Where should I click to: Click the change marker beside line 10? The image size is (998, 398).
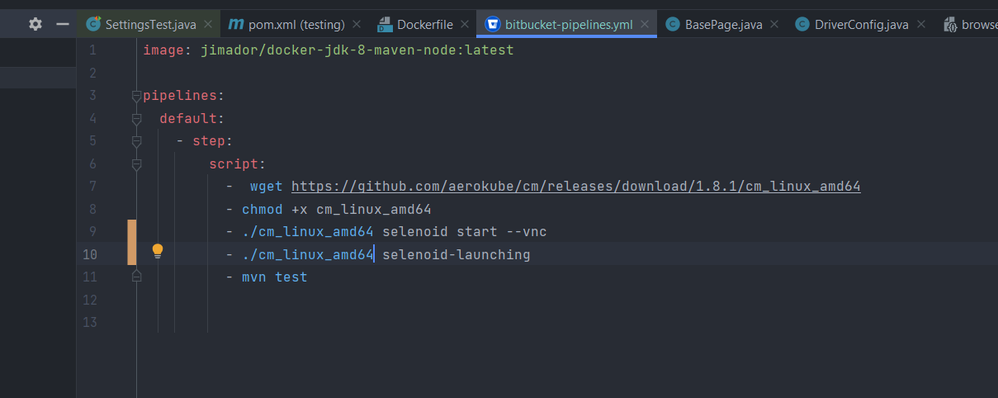click(x=132, y=253)
